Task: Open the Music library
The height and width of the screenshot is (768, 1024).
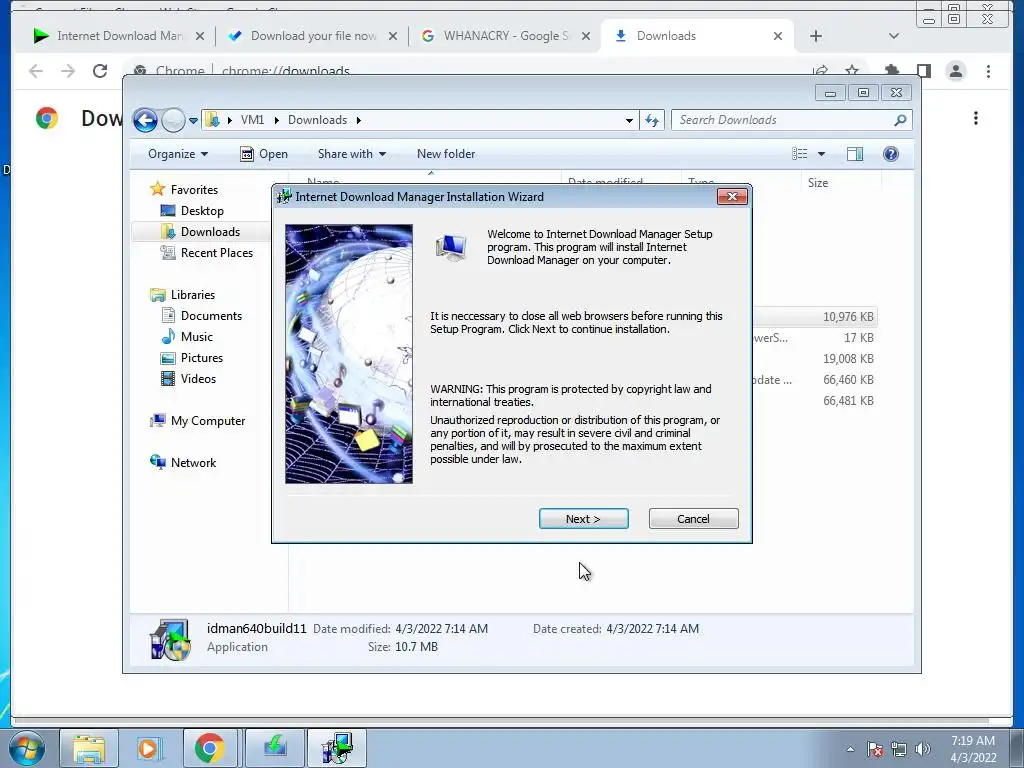Action: click(197, 336)
